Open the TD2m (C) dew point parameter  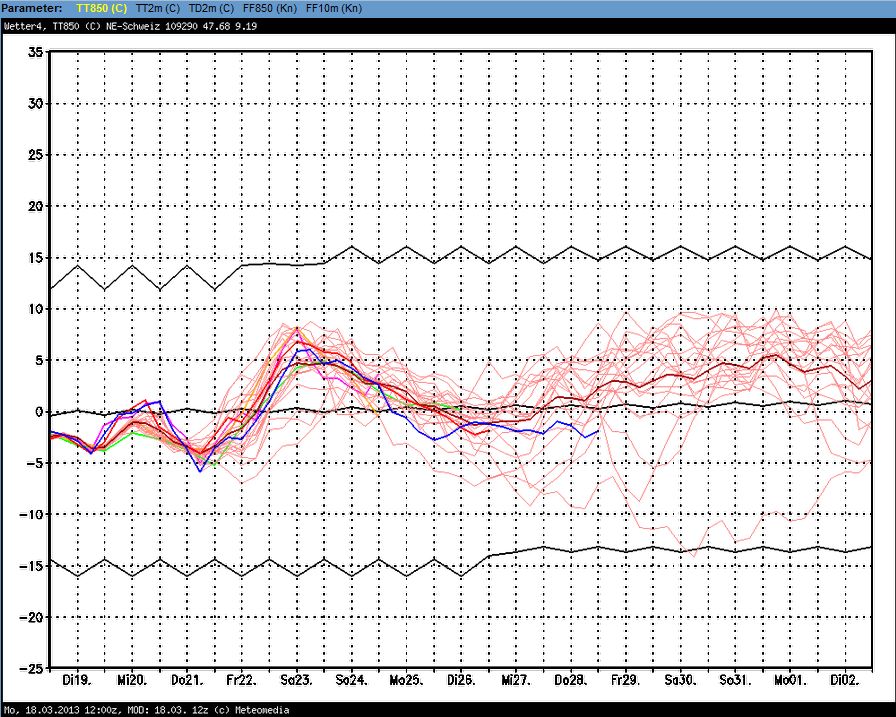211,8
